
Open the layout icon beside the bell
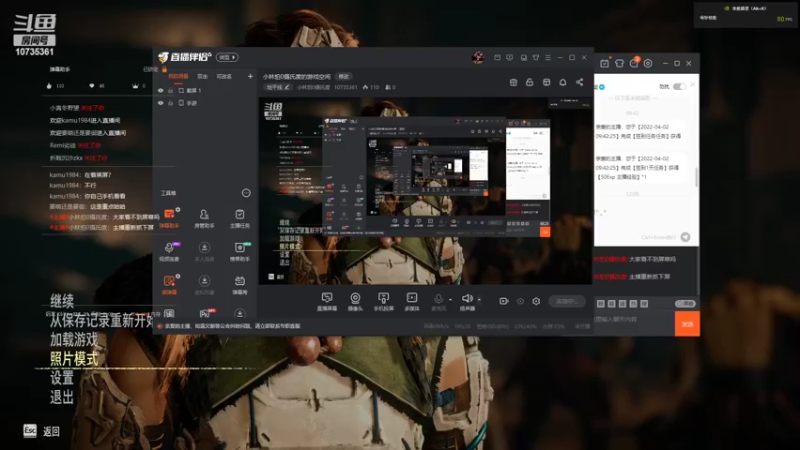(546, 82)
